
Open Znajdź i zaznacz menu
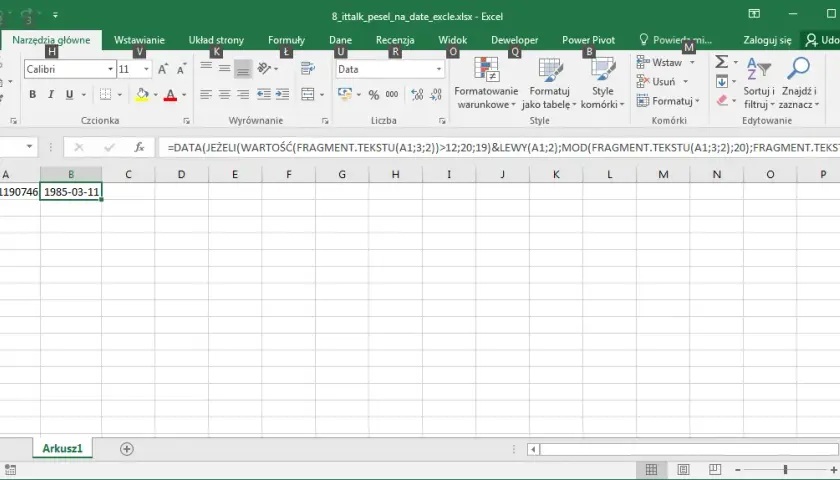[799, 83]
